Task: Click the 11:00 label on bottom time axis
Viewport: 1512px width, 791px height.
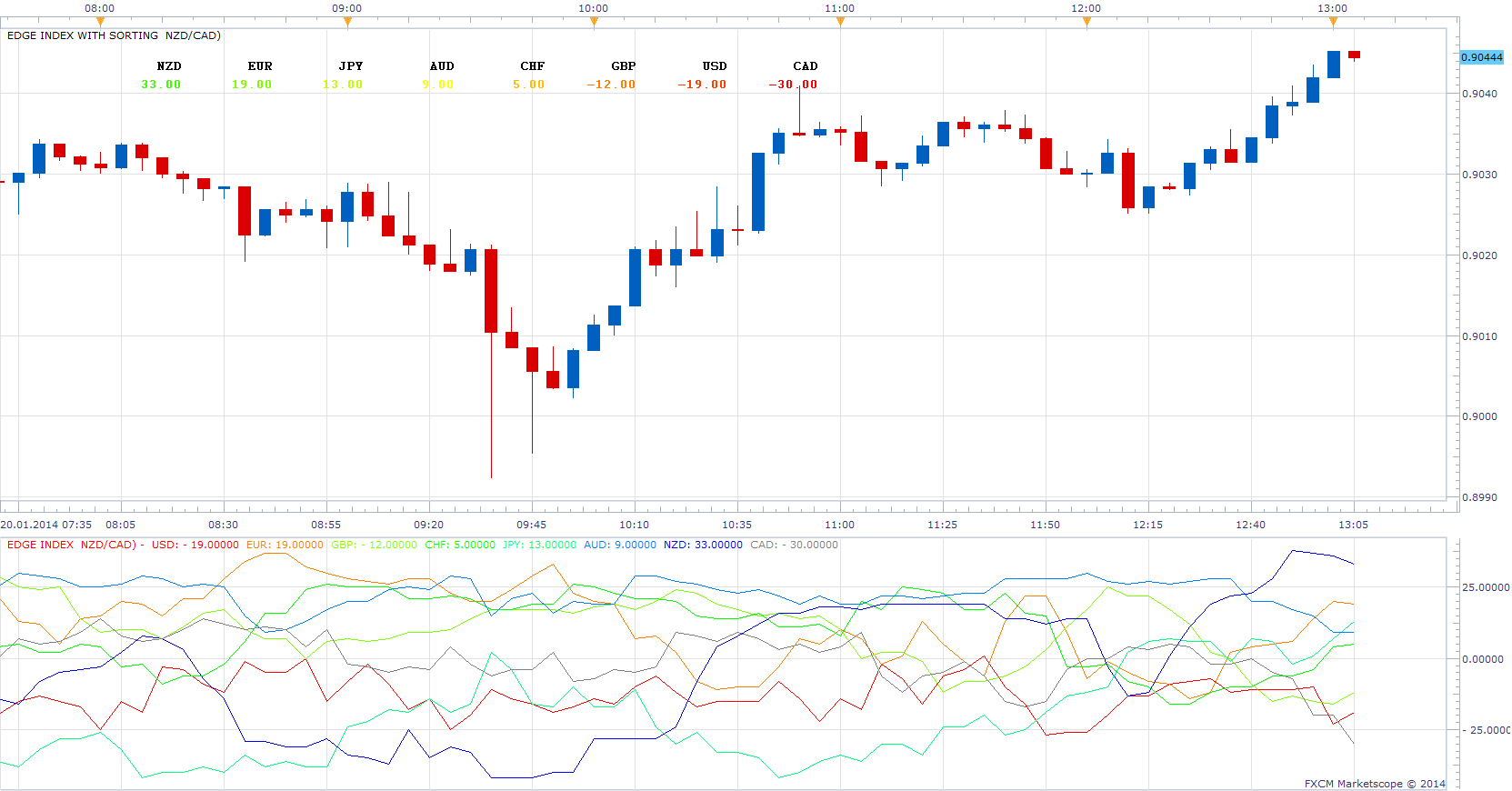Action: pos(839,525)
